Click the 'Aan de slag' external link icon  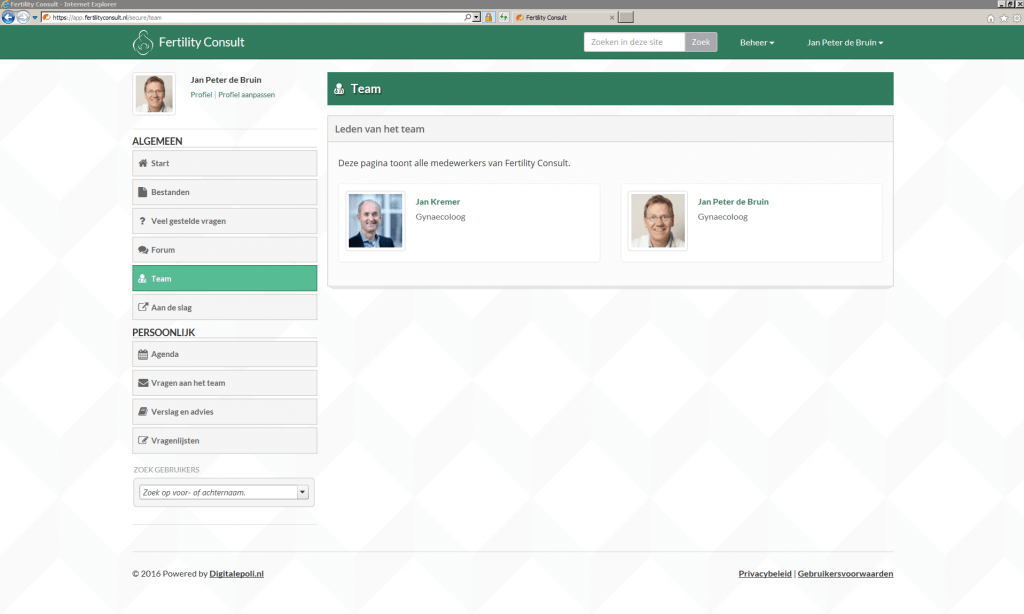coord(143,307)
